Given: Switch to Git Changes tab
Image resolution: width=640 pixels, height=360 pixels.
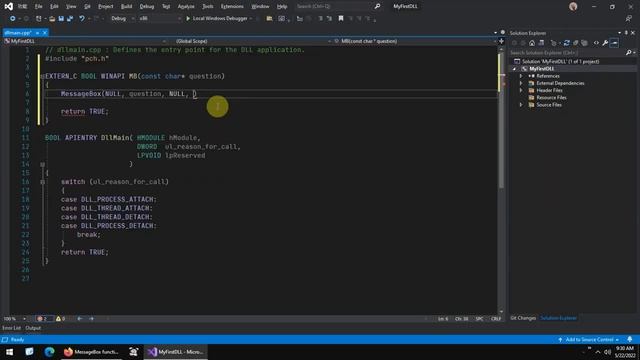Looking at the screenshot, I should 523,318.
